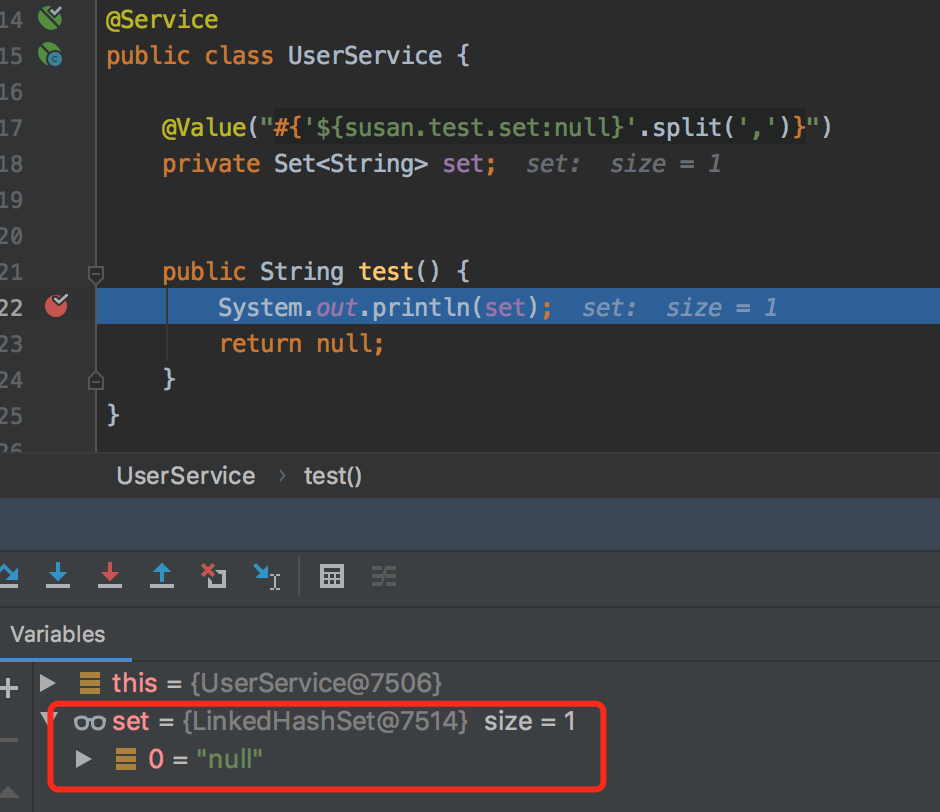
Task: Open the Evaluate Expression calculator icon
Action: pos(331,576)
